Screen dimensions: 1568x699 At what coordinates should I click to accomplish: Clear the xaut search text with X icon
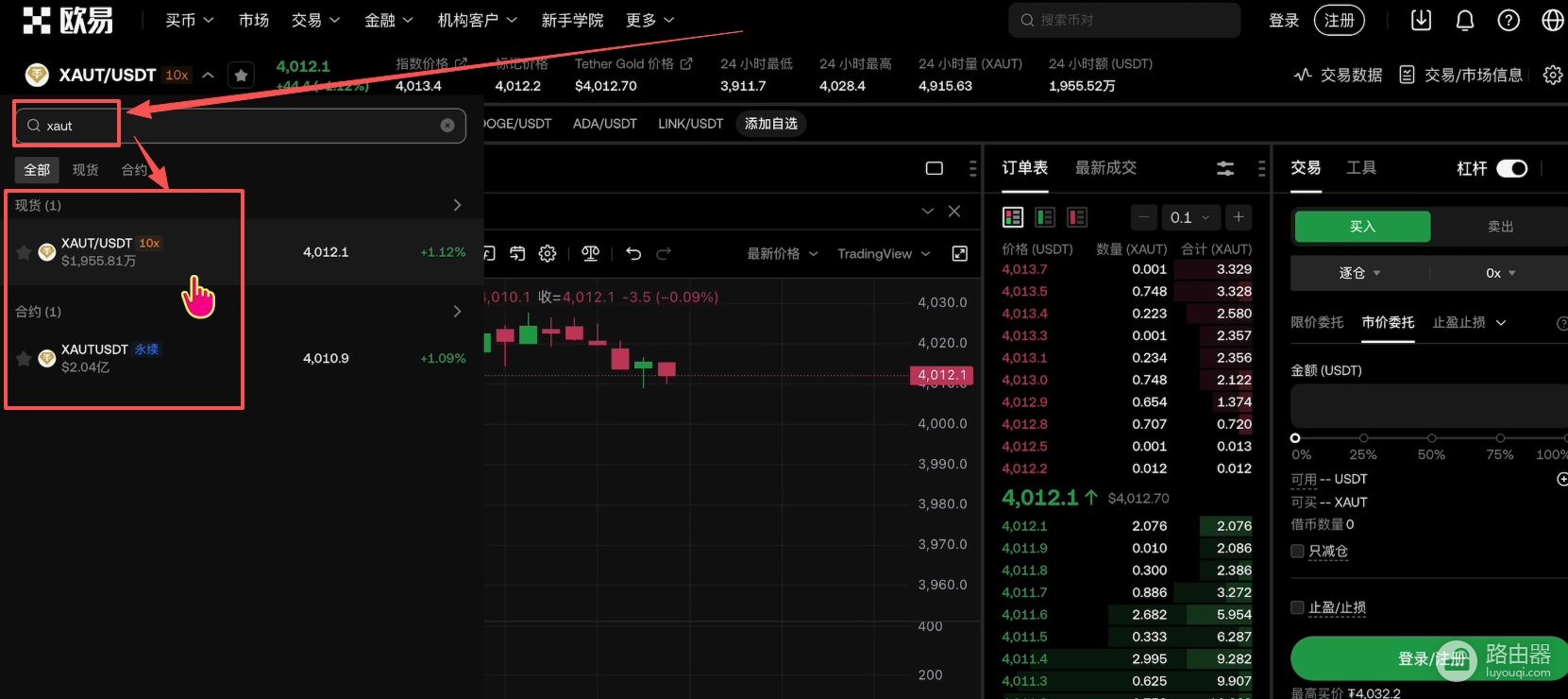click(447, 126)
